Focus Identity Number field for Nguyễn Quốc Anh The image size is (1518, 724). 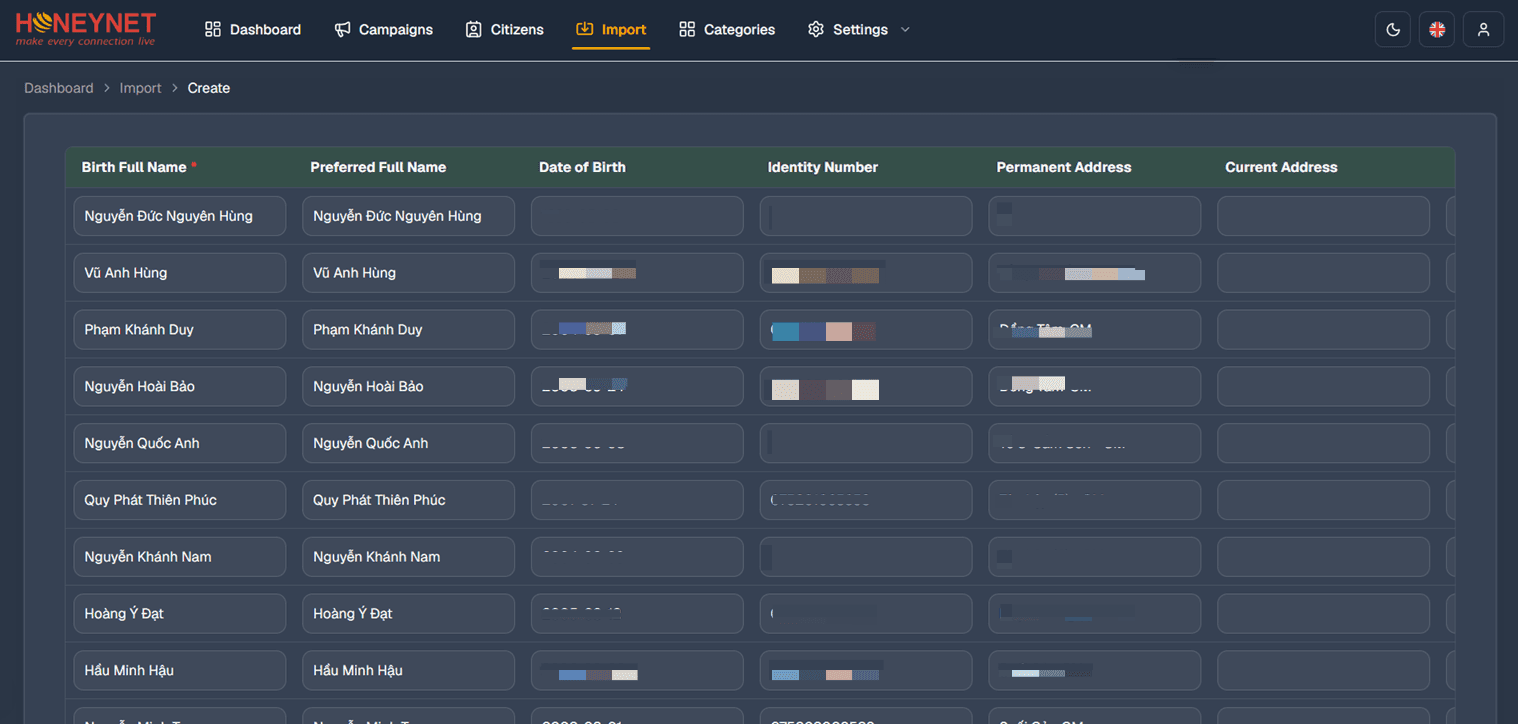[x=866, y=443]
